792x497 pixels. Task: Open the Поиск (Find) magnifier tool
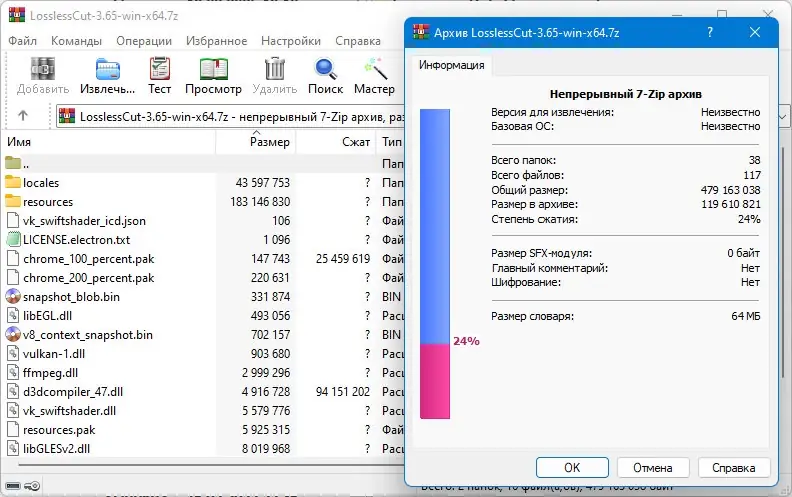click(325, 69)
